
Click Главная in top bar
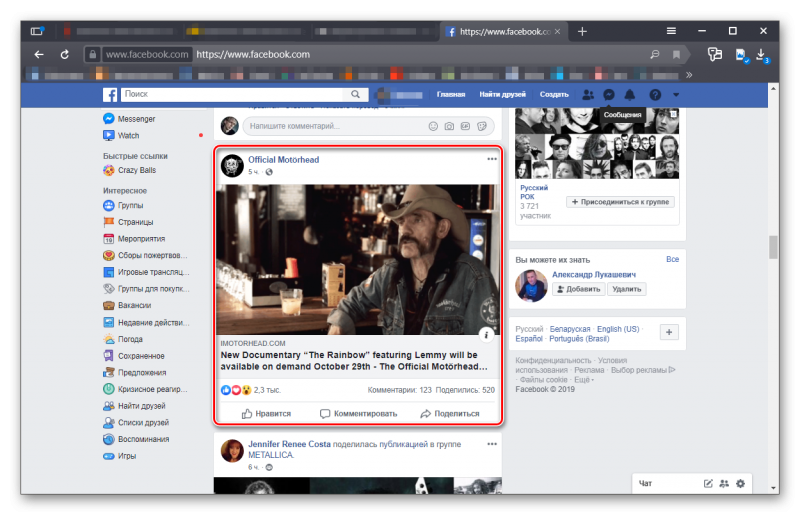[x=451, y=94]
